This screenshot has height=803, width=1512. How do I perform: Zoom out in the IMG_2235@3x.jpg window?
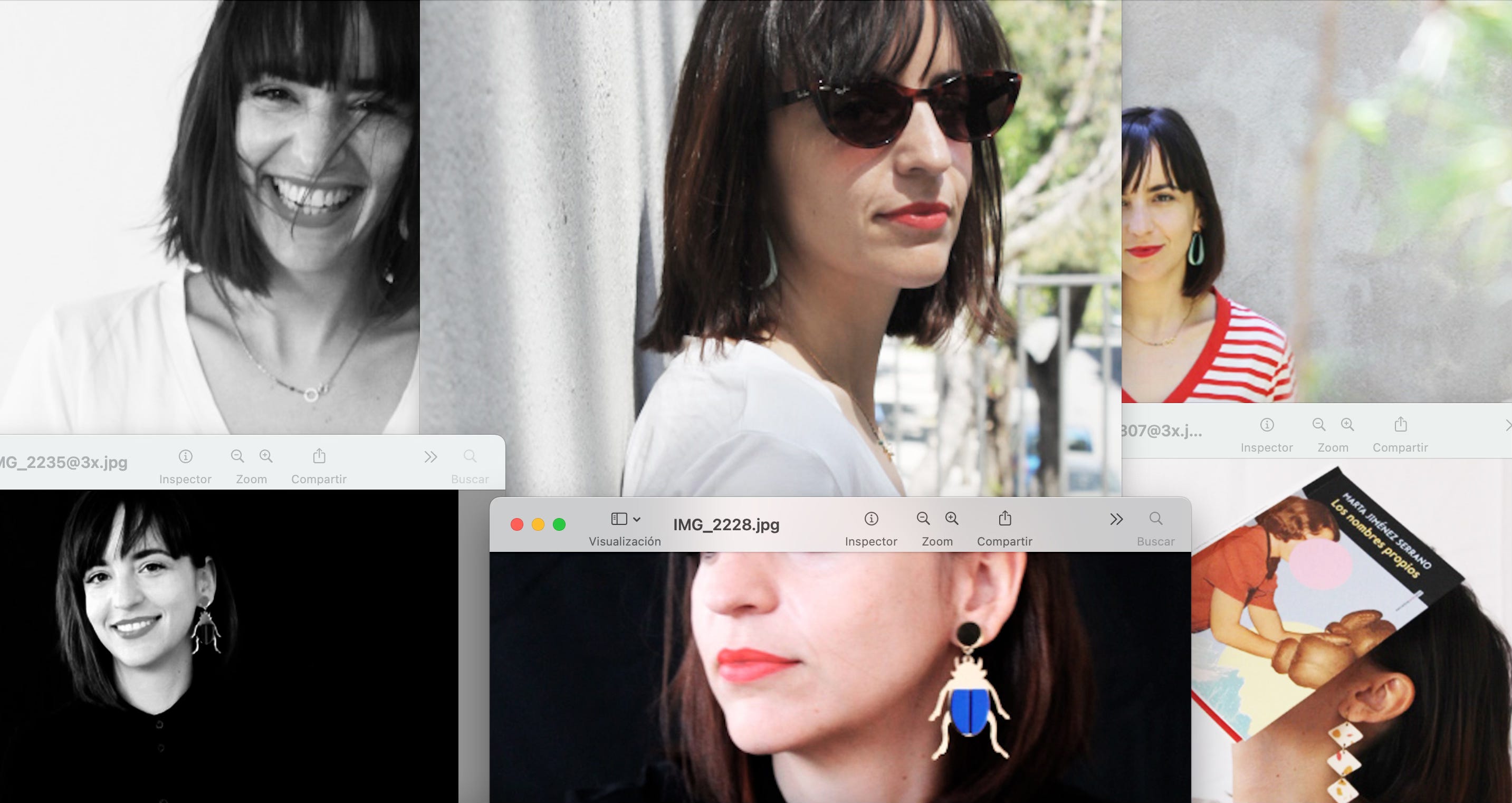(x=237, y=457)
